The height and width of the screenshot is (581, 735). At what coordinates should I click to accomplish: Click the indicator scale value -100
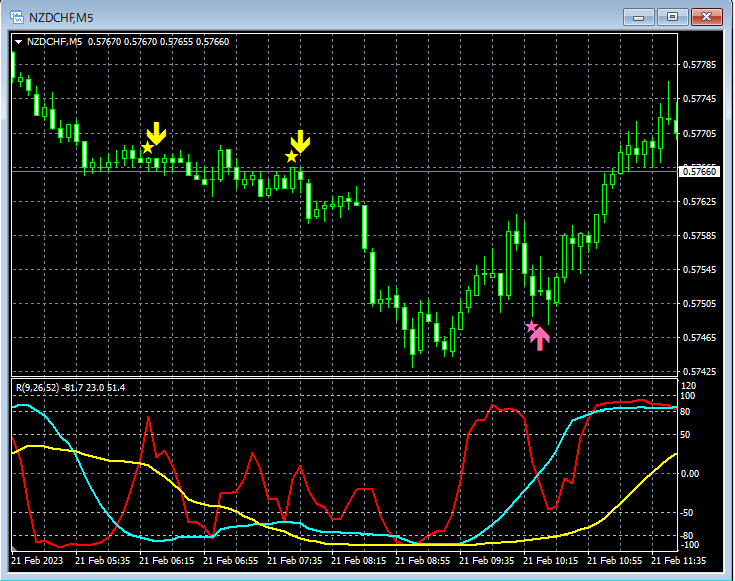click(688, 545)
